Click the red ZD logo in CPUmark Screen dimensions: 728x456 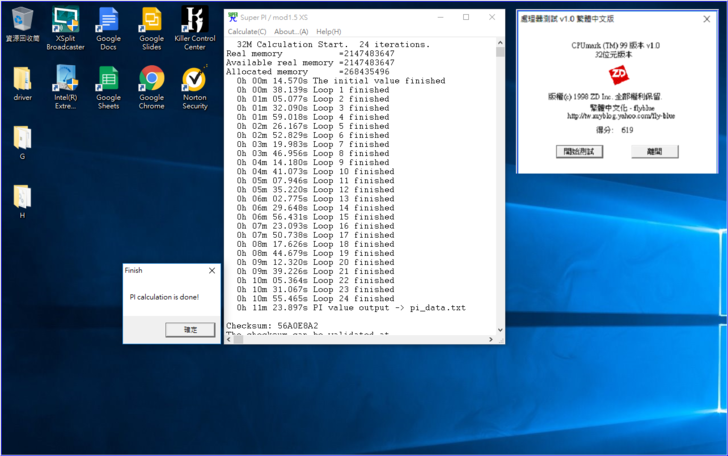click(620, 75)
